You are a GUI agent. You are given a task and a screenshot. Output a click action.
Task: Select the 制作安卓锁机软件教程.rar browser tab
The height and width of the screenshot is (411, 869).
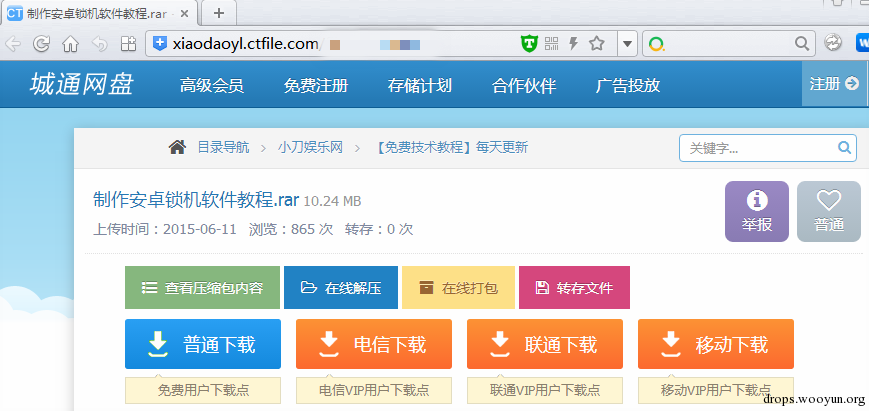click(x=98, y=13)
